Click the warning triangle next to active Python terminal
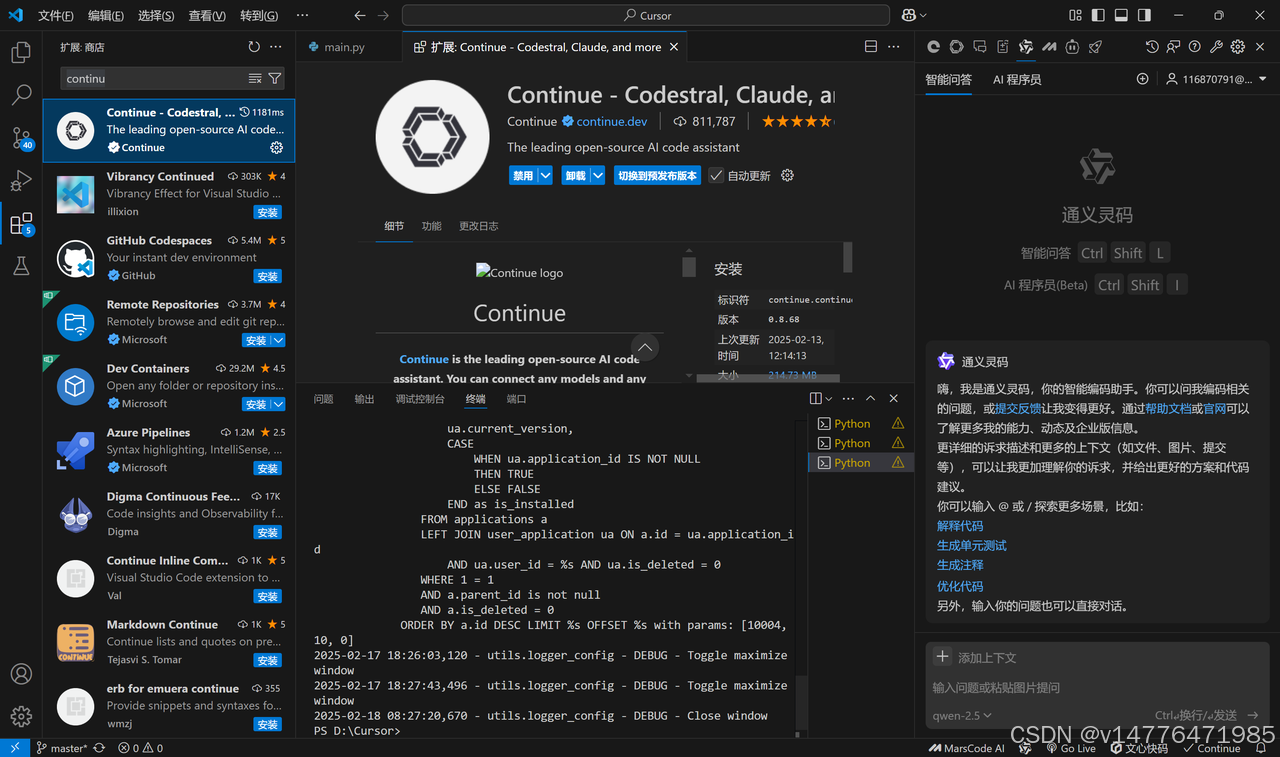 click(897, 462)
